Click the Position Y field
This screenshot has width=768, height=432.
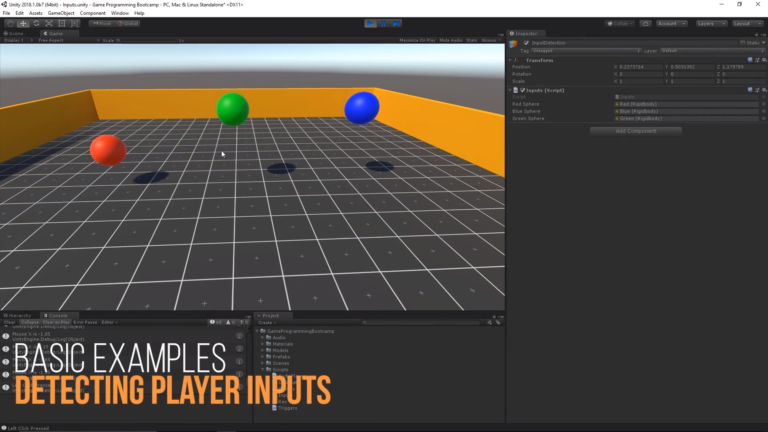(x=692, y=67)
